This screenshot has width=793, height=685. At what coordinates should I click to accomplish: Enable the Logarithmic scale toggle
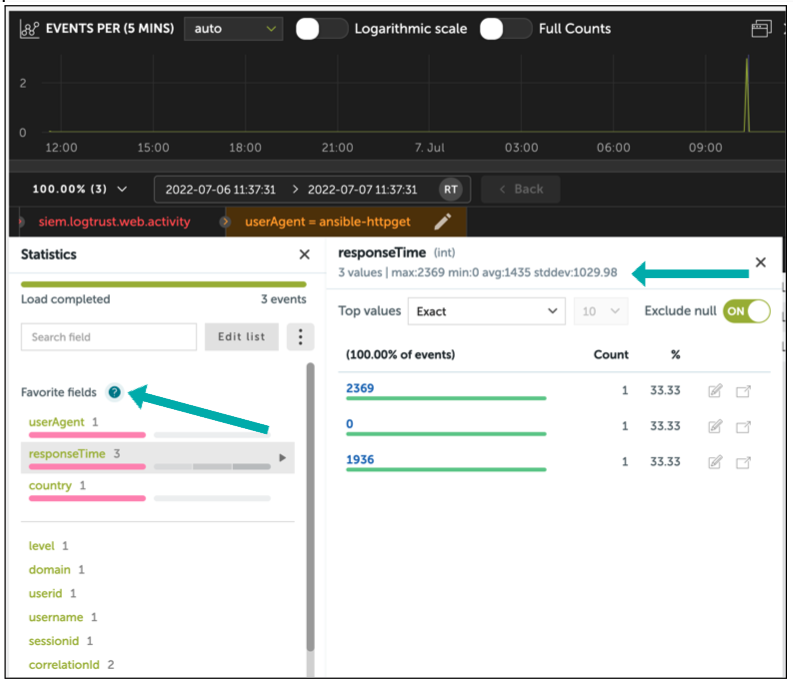(x=321, y=29)
